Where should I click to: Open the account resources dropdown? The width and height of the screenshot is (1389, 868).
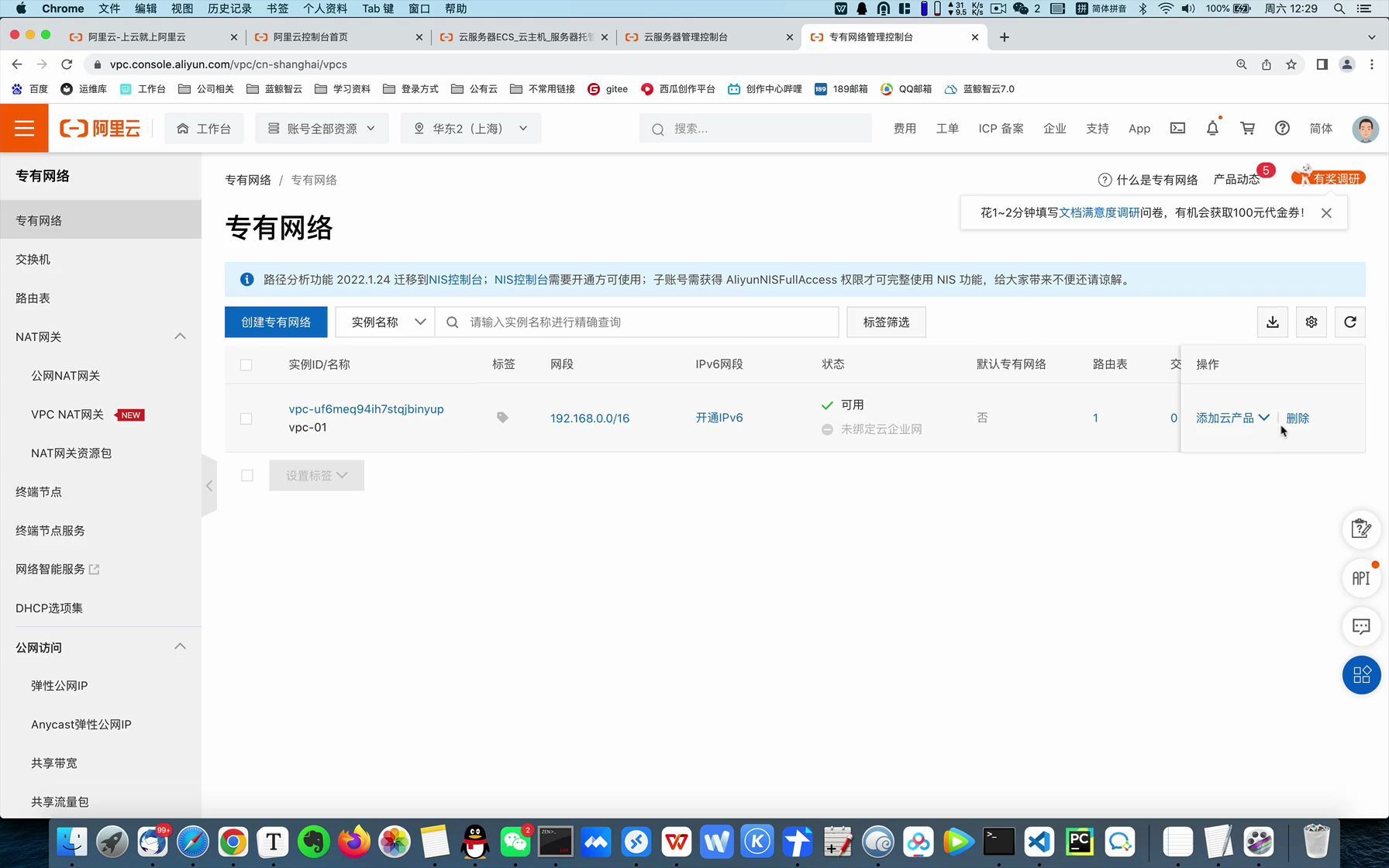point(321,129)
